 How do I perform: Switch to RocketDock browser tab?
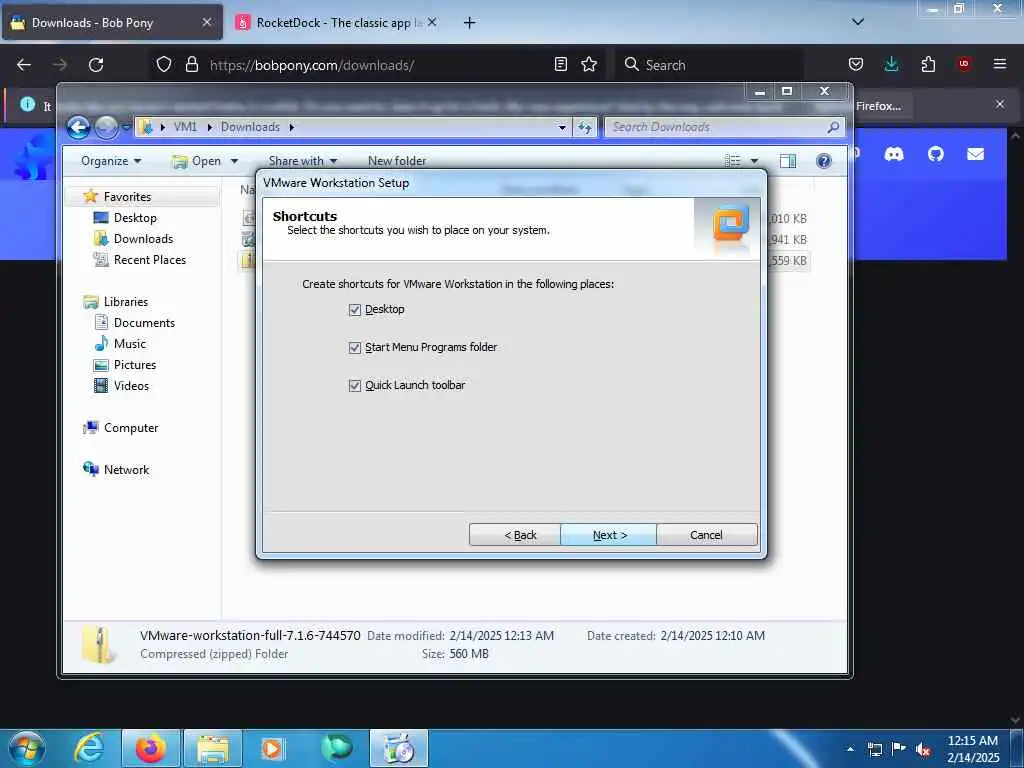click(335, 23)
